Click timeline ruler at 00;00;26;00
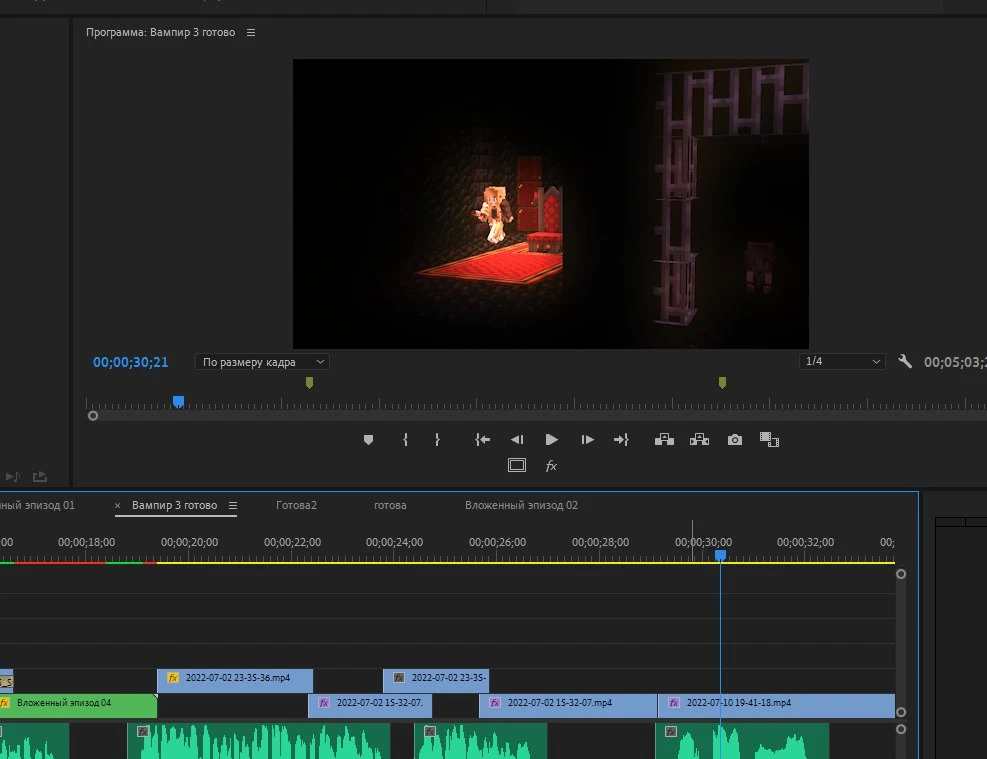This screenshot has height=759, width=987. pos(497,543)
